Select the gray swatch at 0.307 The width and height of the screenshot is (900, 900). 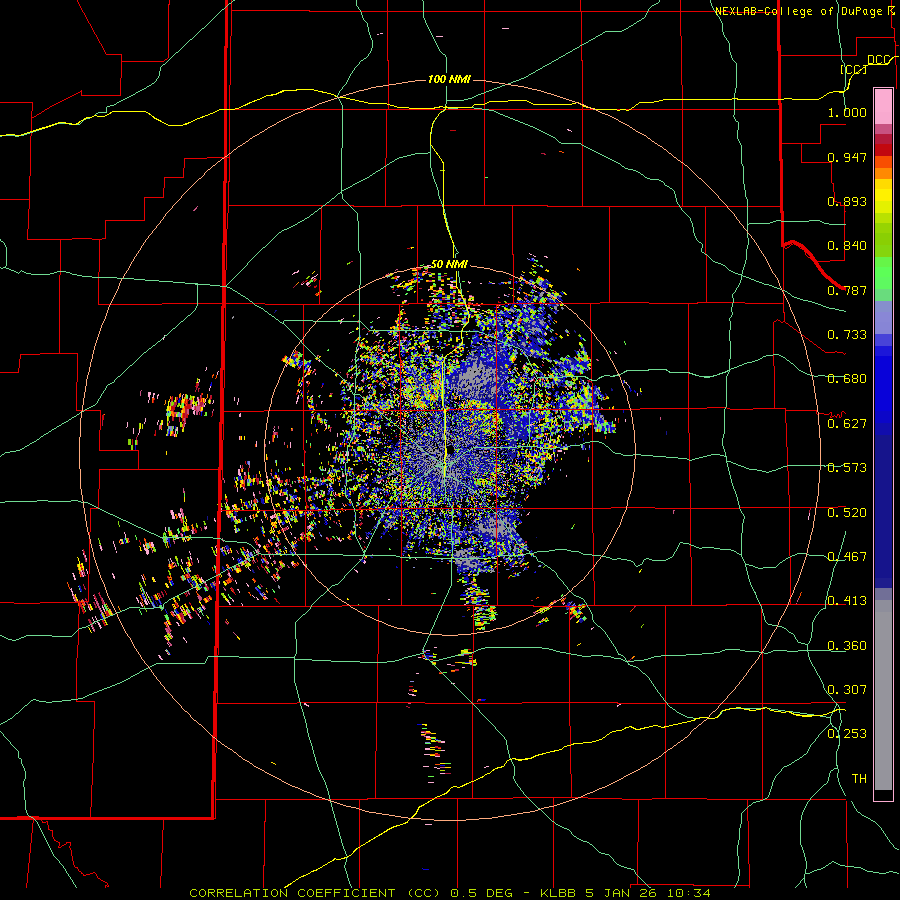tap(883, 695)
